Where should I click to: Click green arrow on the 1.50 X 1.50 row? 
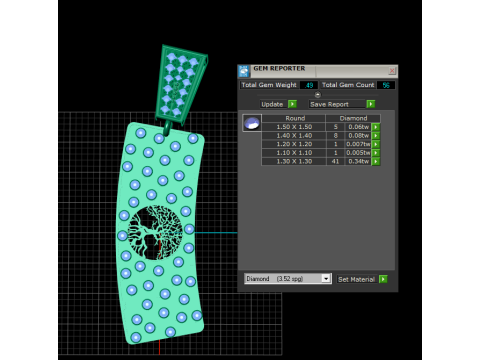tap(376, 127)
